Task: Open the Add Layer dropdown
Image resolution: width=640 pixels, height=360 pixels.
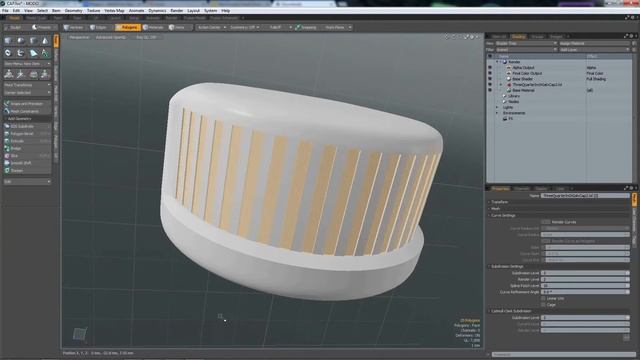Action: pyautogui.click(x=594, y=49)
